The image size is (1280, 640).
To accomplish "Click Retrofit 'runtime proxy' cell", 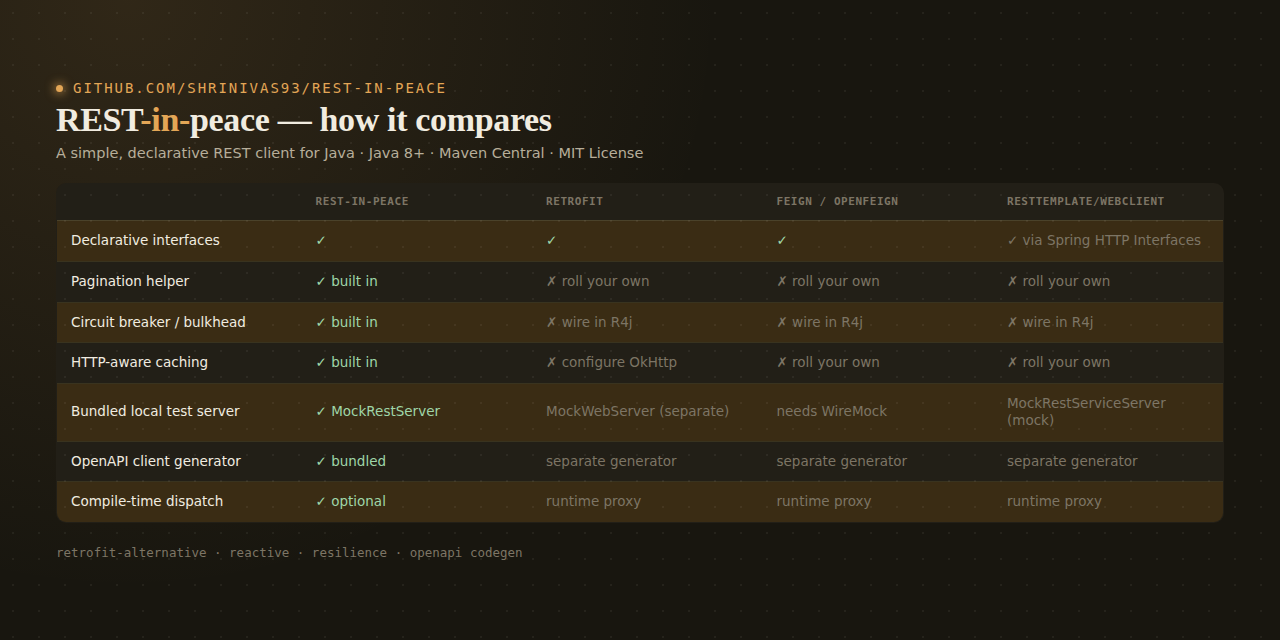I will [x=593, y=501].
